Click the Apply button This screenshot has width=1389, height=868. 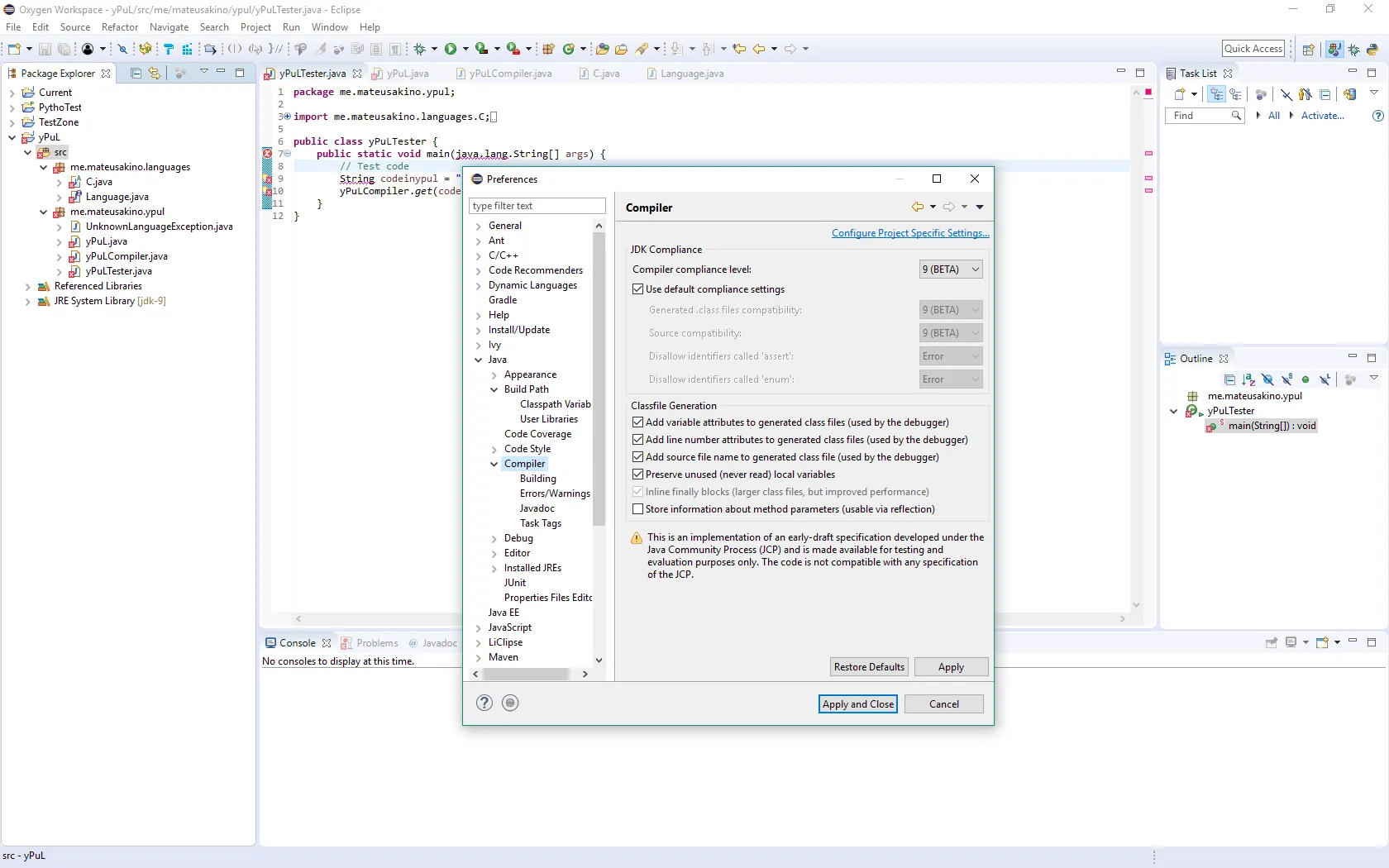(951, 667)
